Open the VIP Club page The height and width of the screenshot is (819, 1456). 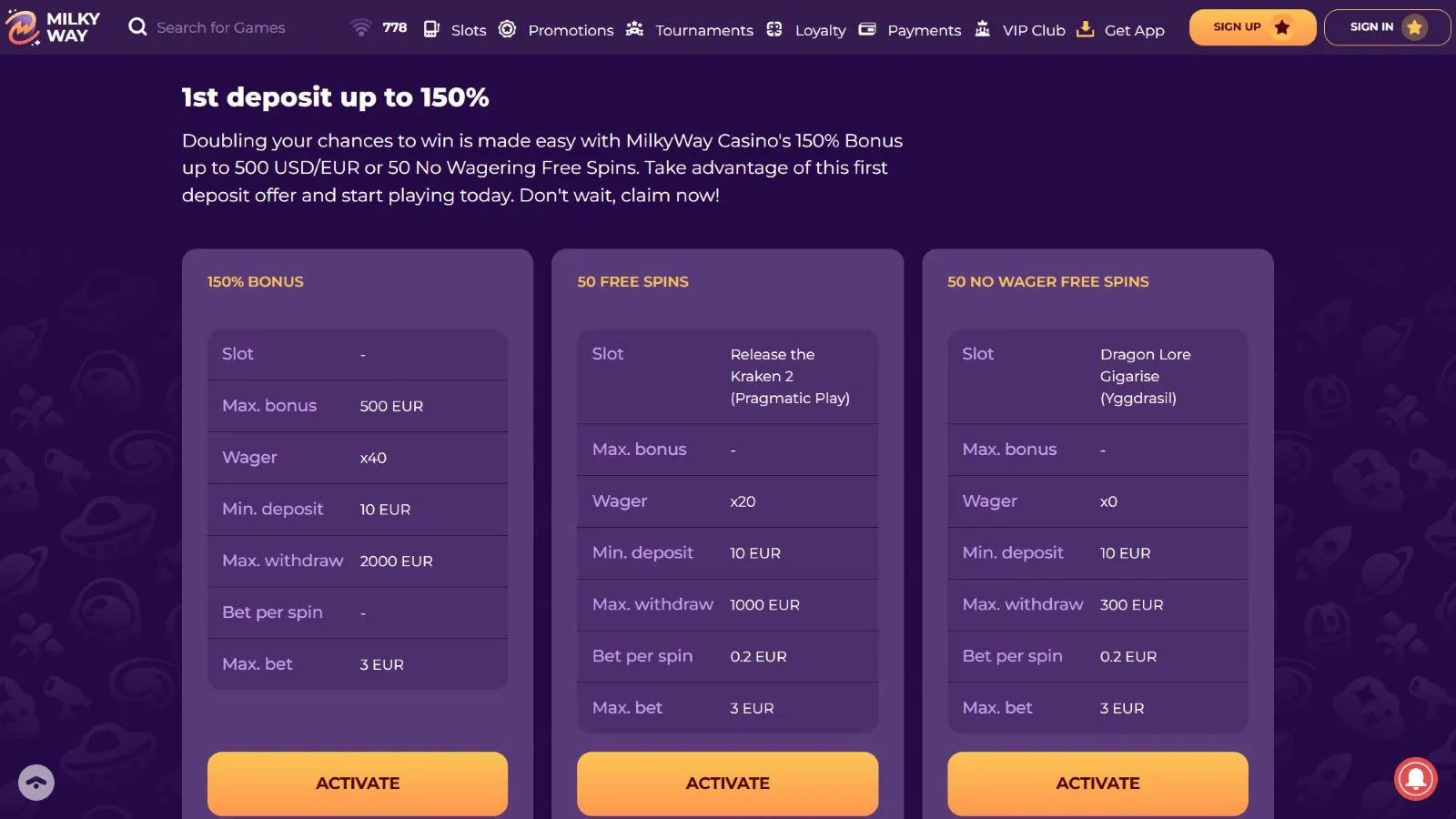click(1034, 30)
